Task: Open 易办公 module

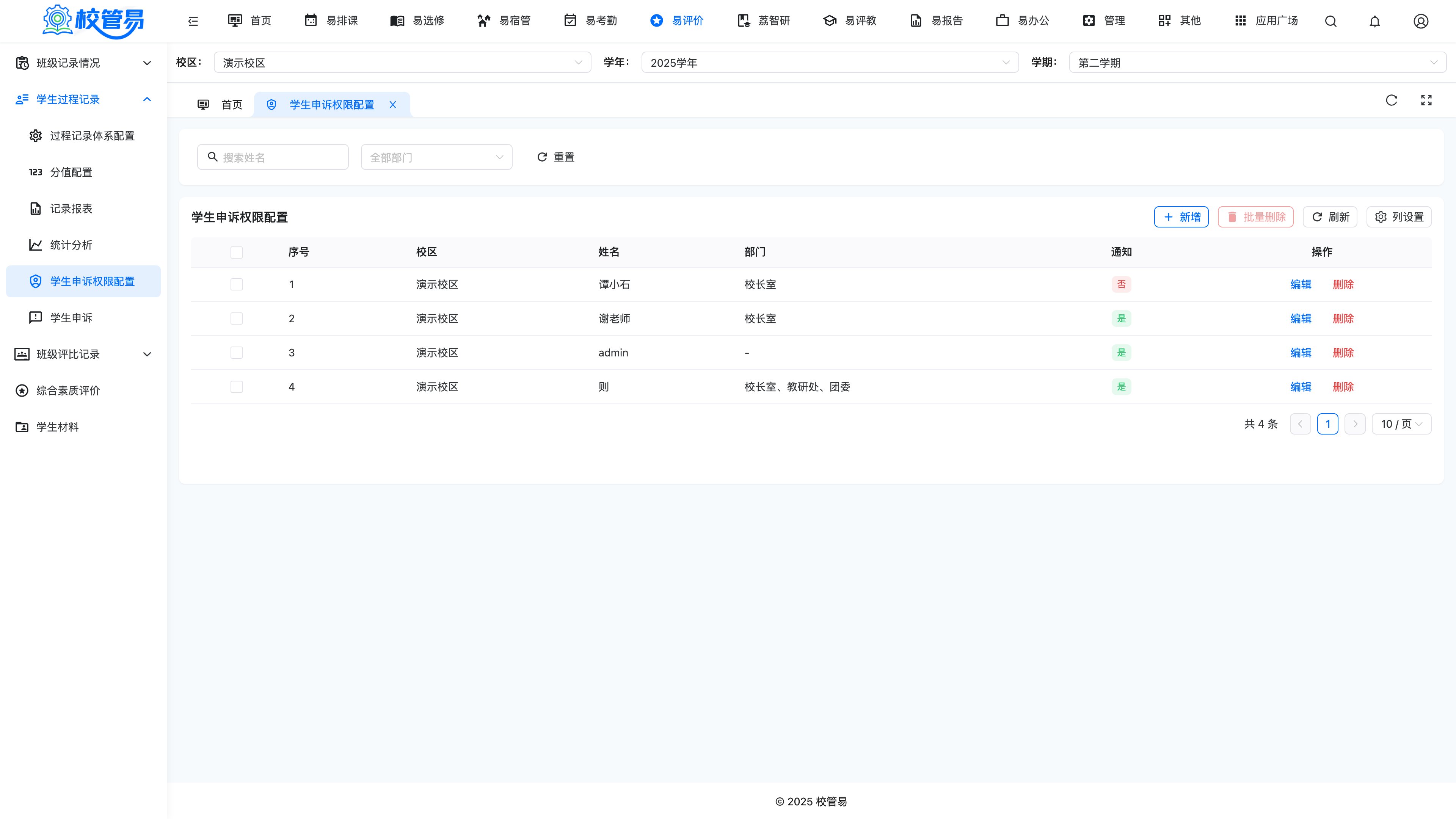Action: [1023, 21]
